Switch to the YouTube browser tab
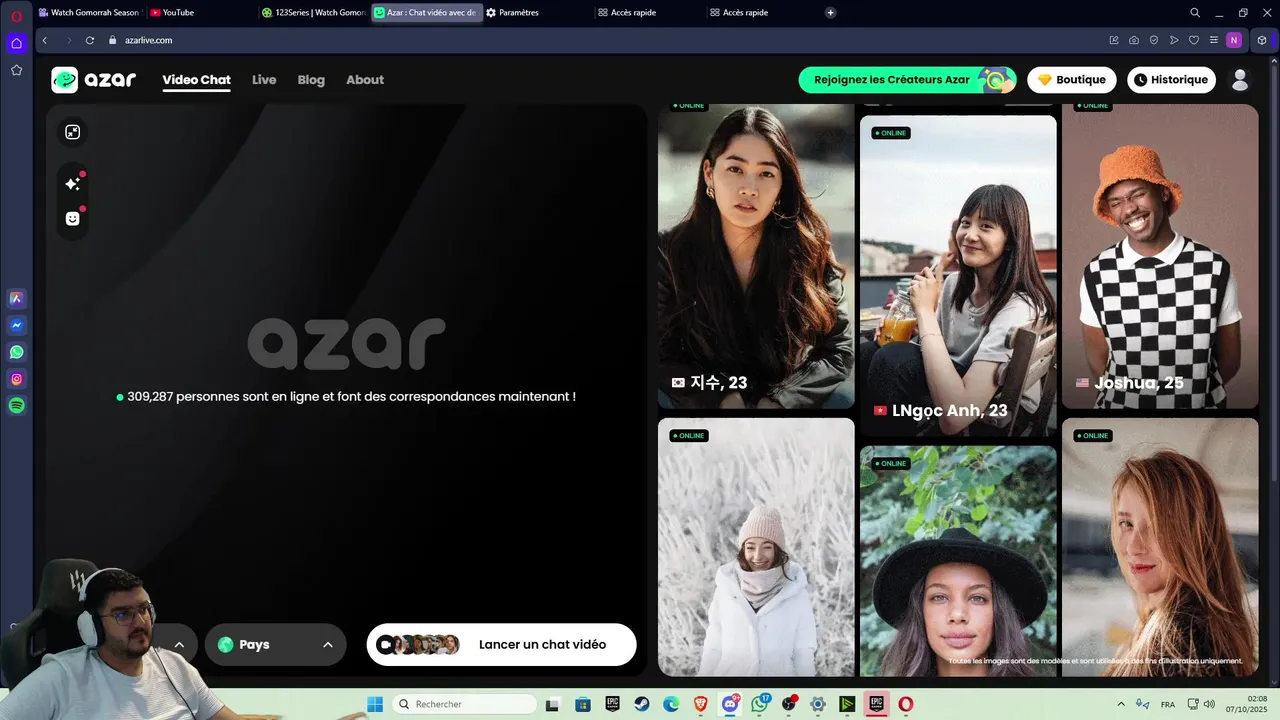 pyautogui.click(x=200, y=13)
